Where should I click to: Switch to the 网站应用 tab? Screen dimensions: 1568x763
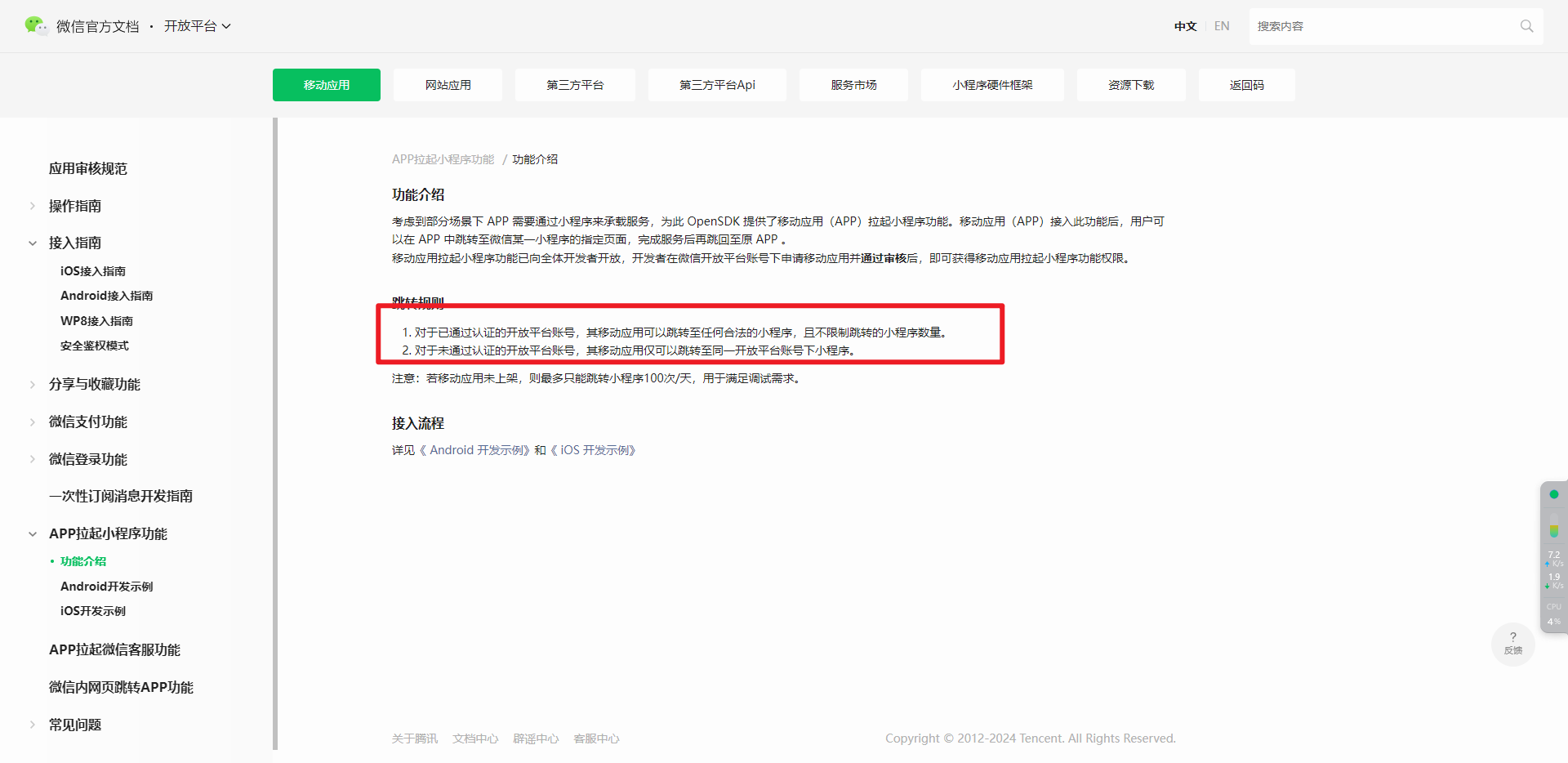448,85
